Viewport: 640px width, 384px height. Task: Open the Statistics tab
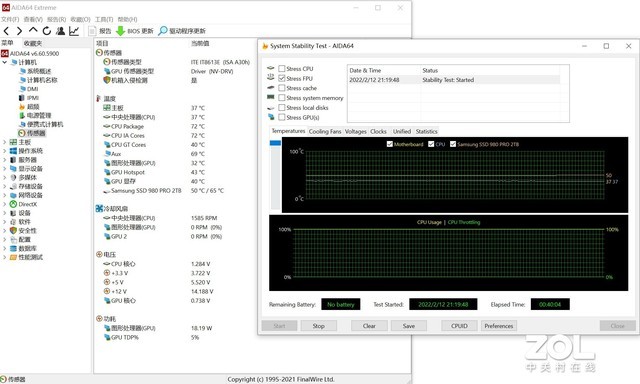pos(427,131)
